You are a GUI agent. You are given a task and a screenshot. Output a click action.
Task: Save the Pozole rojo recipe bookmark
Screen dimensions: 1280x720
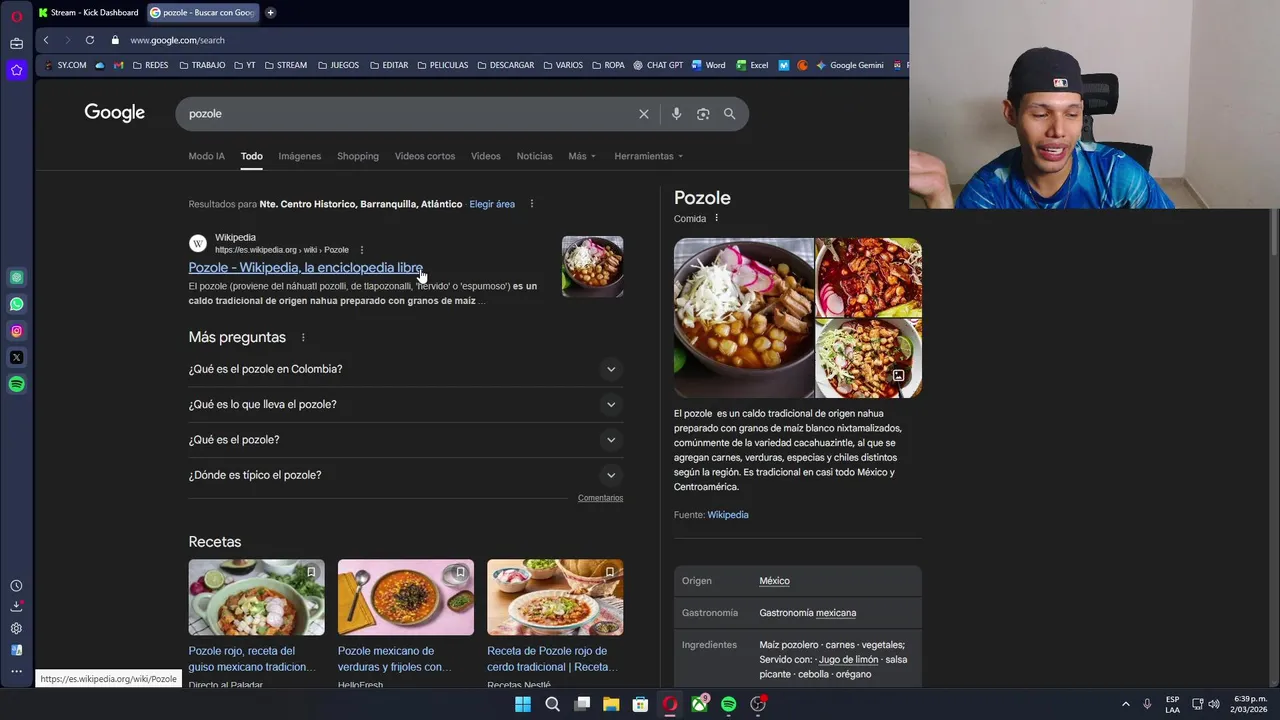coord(311,573)
